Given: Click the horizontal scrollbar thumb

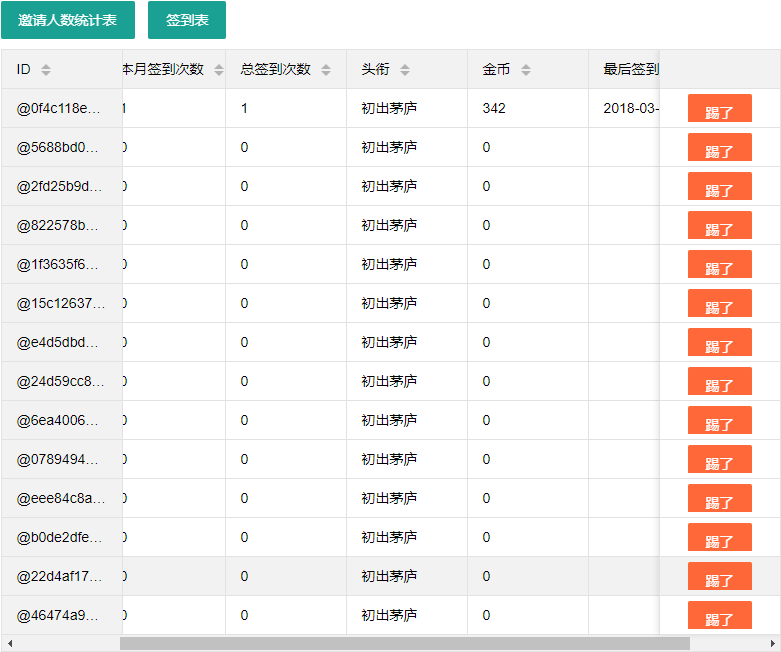Looking at the screenshot, I should point(404,644).
